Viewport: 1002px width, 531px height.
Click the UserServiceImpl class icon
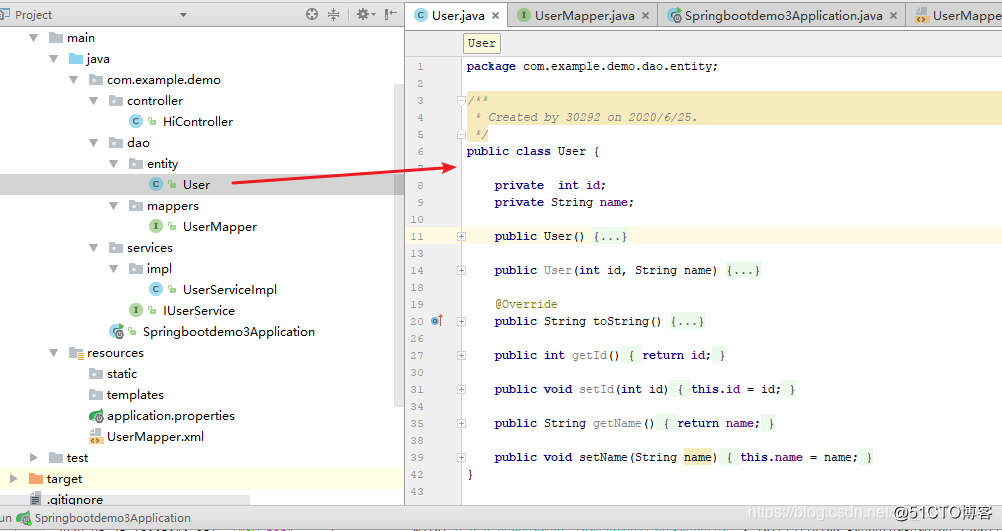tap(155, 290)
